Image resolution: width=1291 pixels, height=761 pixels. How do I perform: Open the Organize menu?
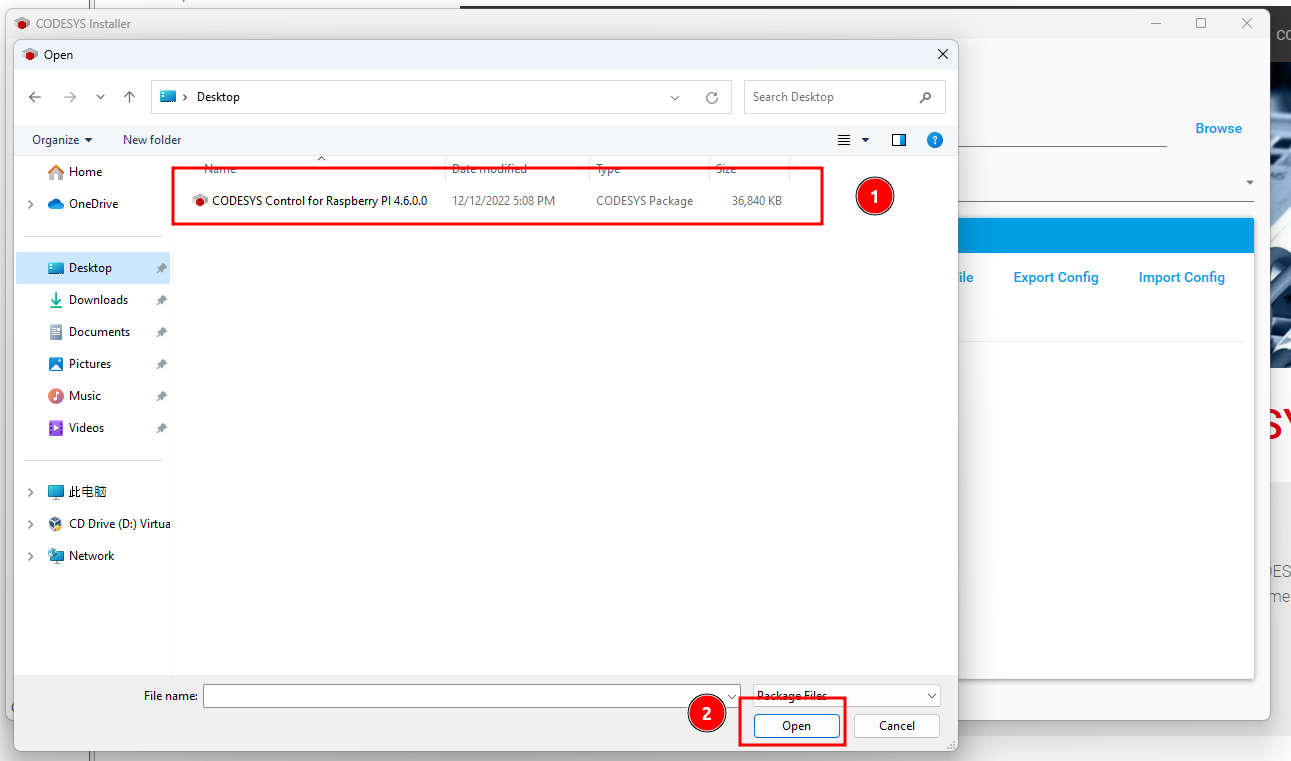click(x=62, y=140)
